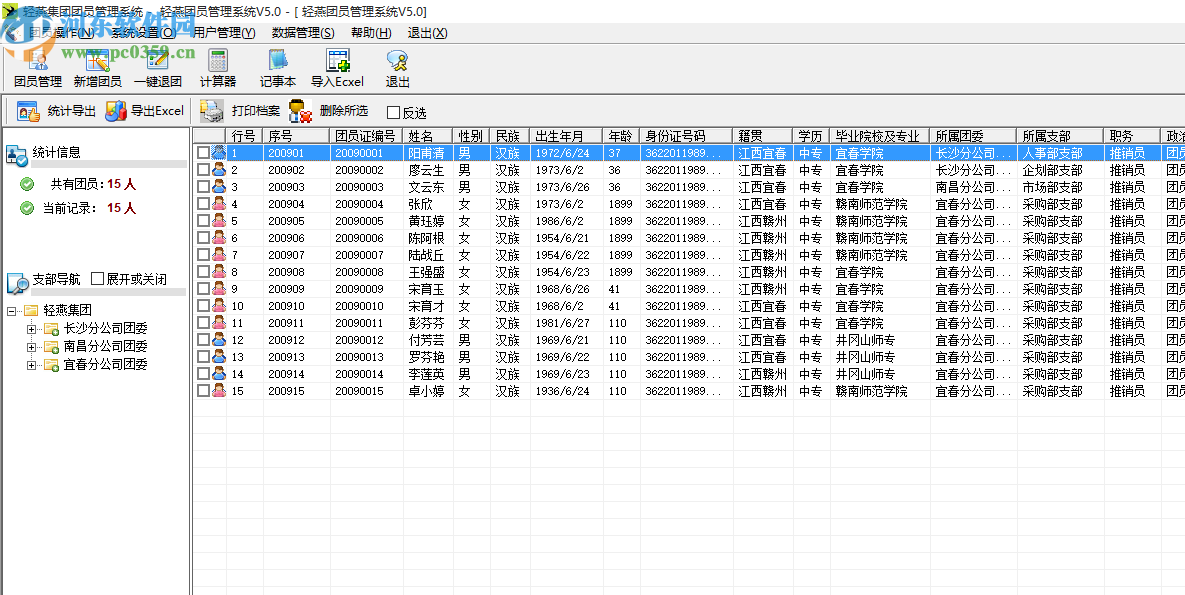Collapse the 轻燕集团 root node
This screenshot has width=1185, height=595.
click(x=13, y=311)
